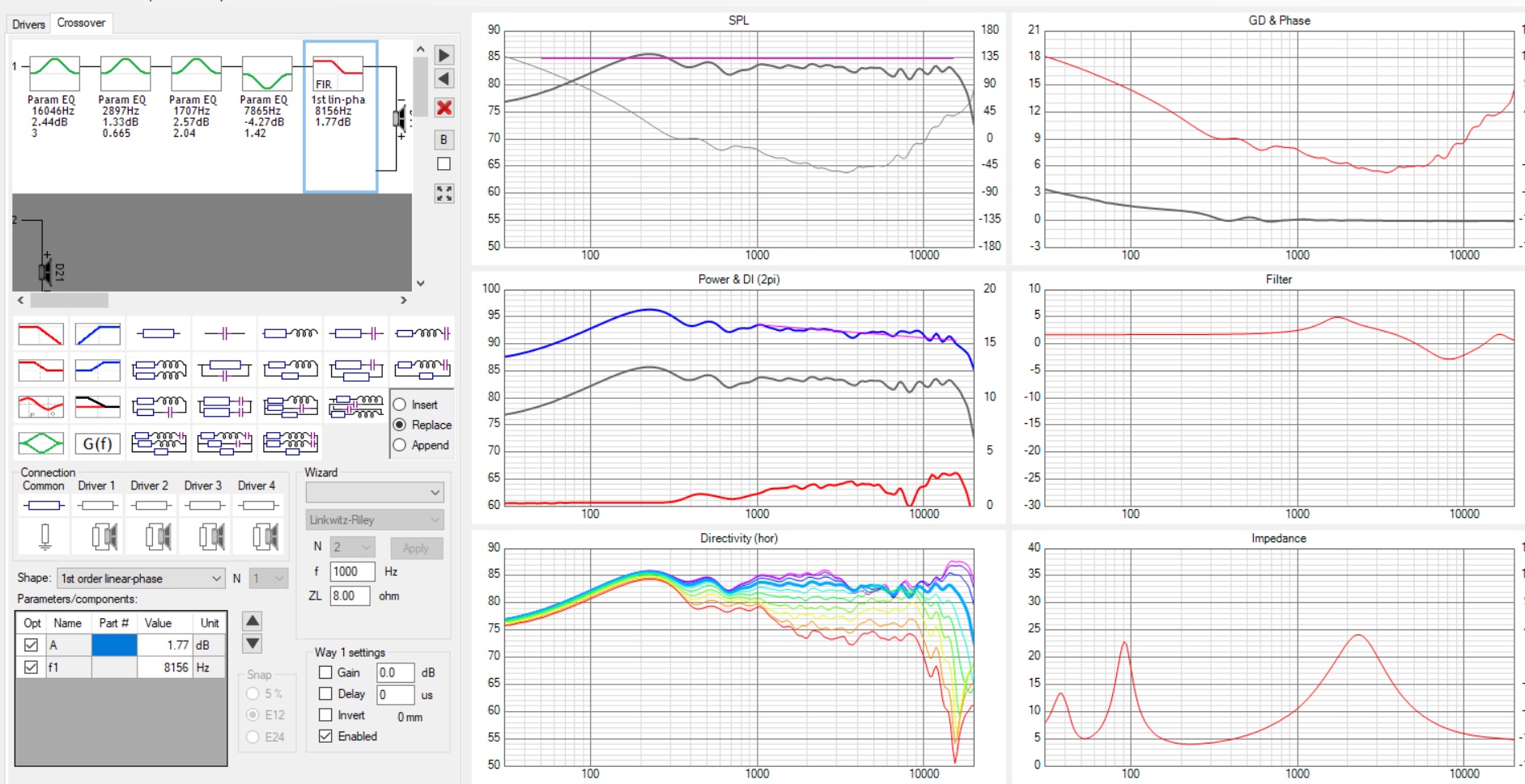
Task: Click the red X delete button
Action: tap(444, 108)
